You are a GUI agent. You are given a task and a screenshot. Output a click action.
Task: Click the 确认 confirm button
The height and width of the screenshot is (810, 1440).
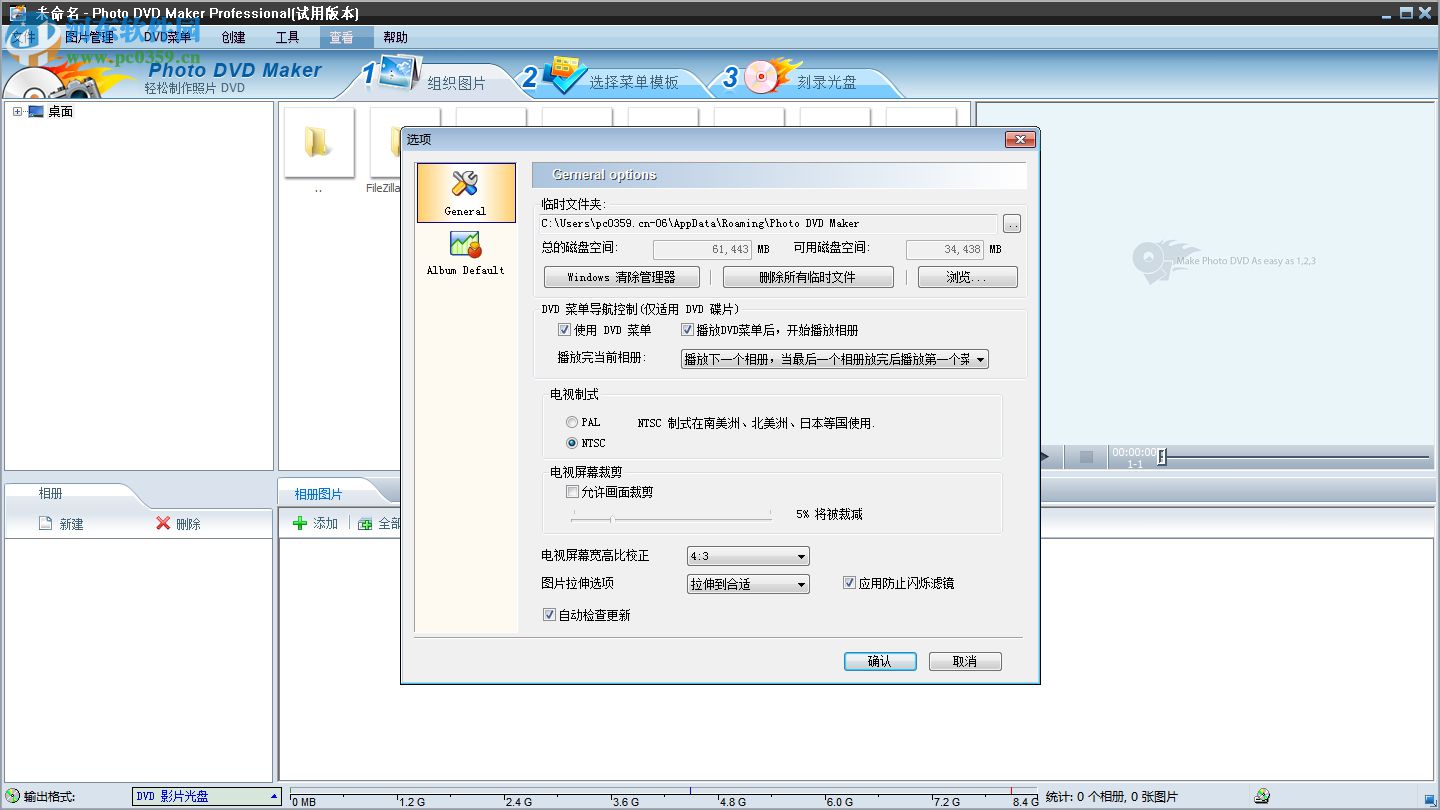[879, 661]
